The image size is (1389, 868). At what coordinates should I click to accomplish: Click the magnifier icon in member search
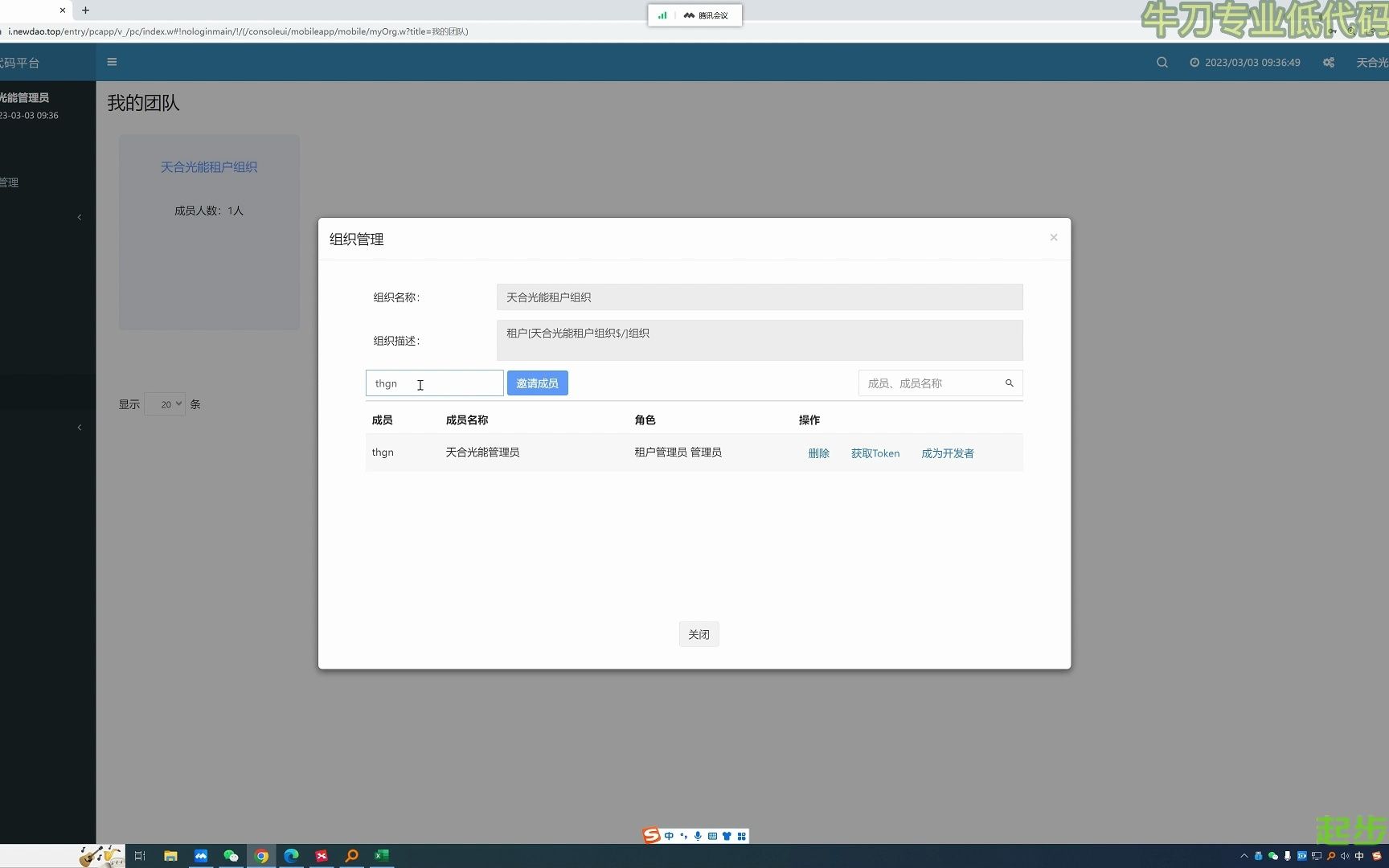[1010, 383]
